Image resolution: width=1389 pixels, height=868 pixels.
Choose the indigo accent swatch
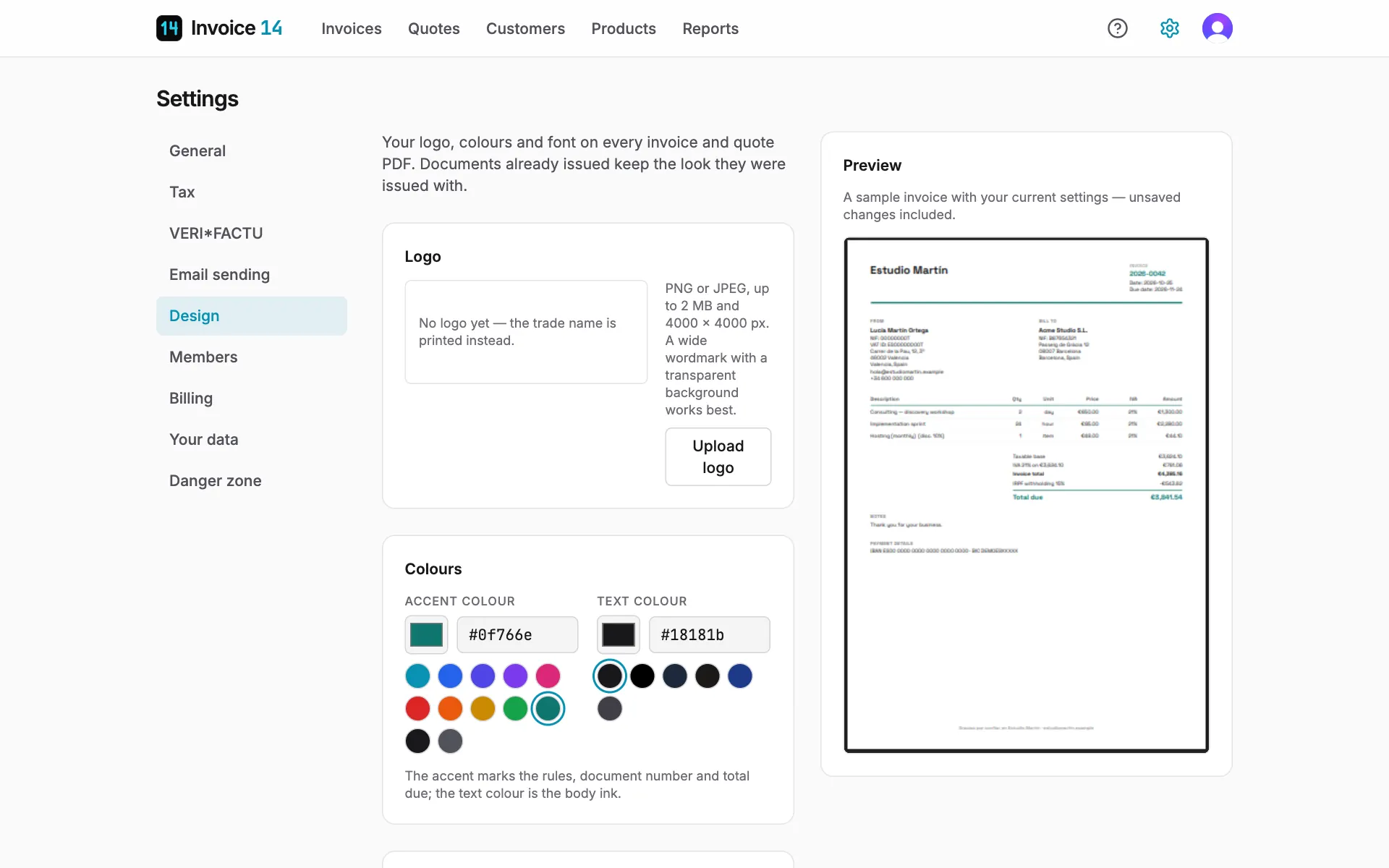point(483,676)
